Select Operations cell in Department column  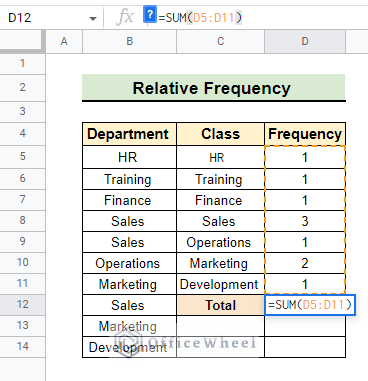click(x=129, y=263)
